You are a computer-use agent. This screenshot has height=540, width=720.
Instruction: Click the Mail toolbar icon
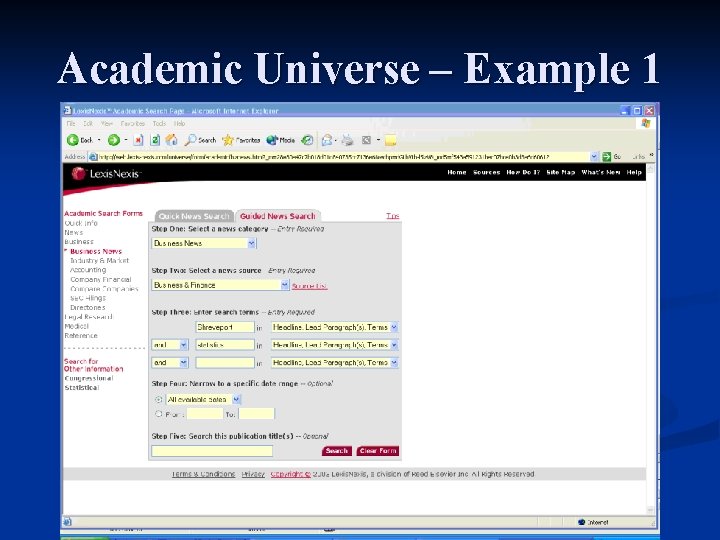pyautogui.click(x=327, y=140)
